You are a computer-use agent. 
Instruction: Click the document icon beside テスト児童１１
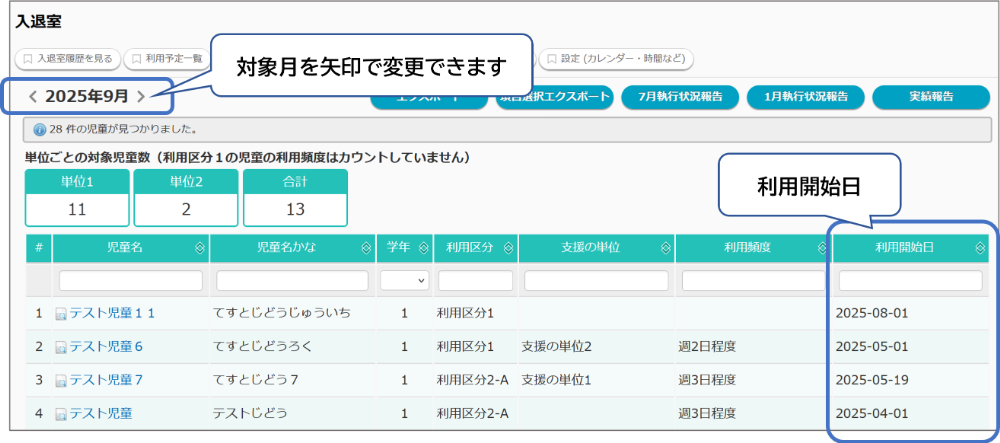coord(61,314)
